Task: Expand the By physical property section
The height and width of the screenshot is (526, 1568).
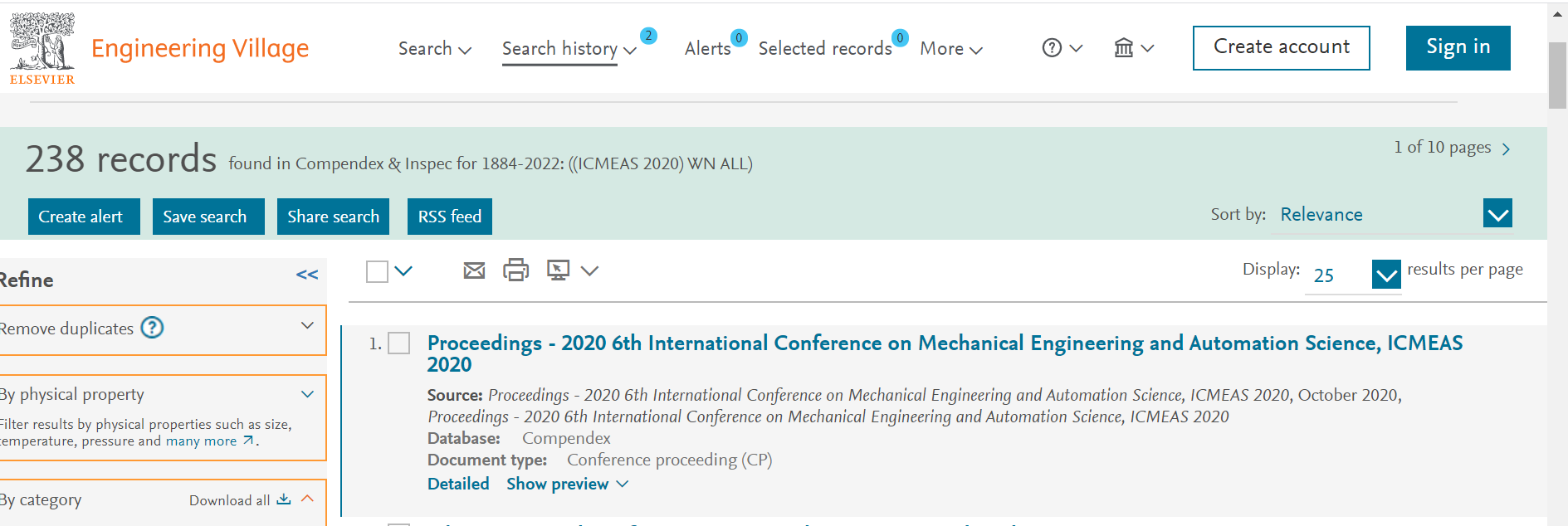Action: (x=307, y=394)
